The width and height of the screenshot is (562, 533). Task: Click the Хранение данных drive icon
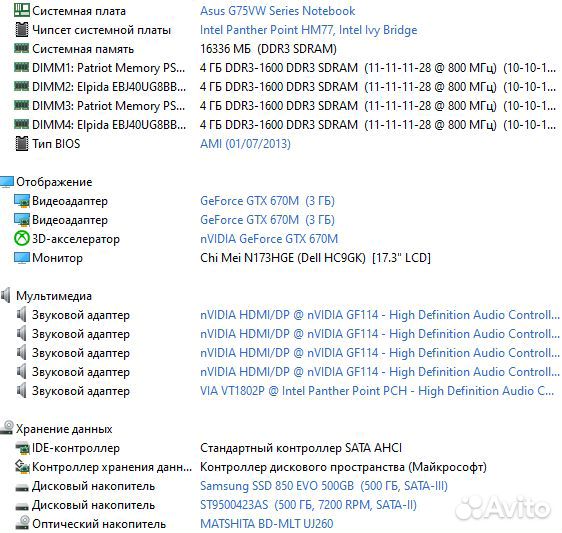click(x=7, y=428)
